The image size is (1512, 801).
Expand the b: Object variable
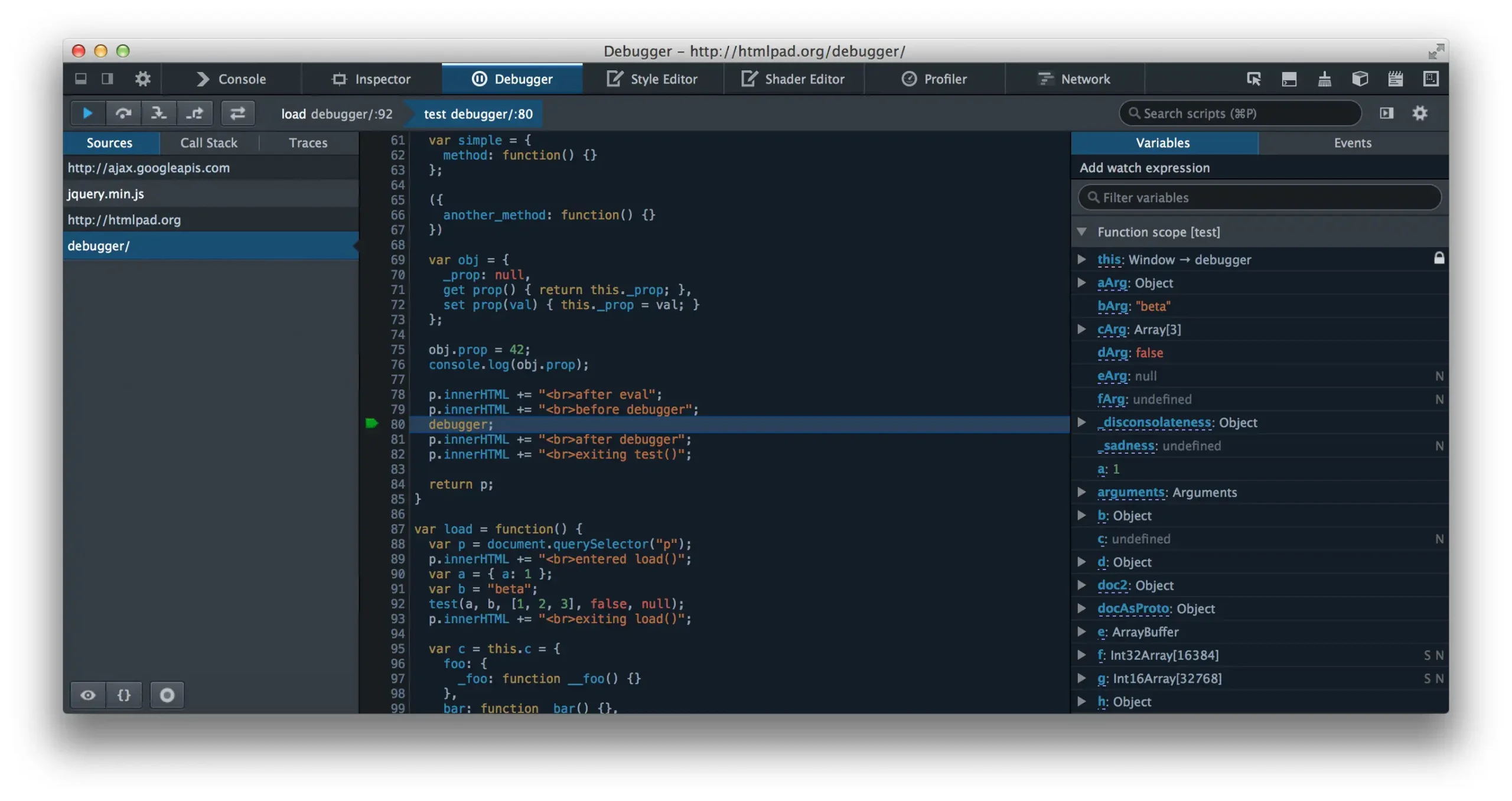[x=1082, y=515]
